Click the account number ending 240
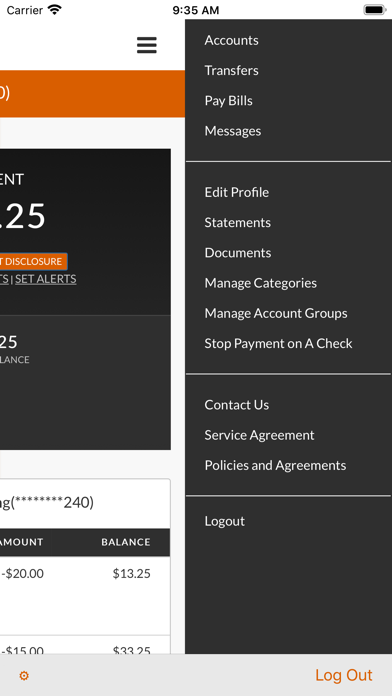Viewport: 392px width, 696px height. (x=47, y=503)
